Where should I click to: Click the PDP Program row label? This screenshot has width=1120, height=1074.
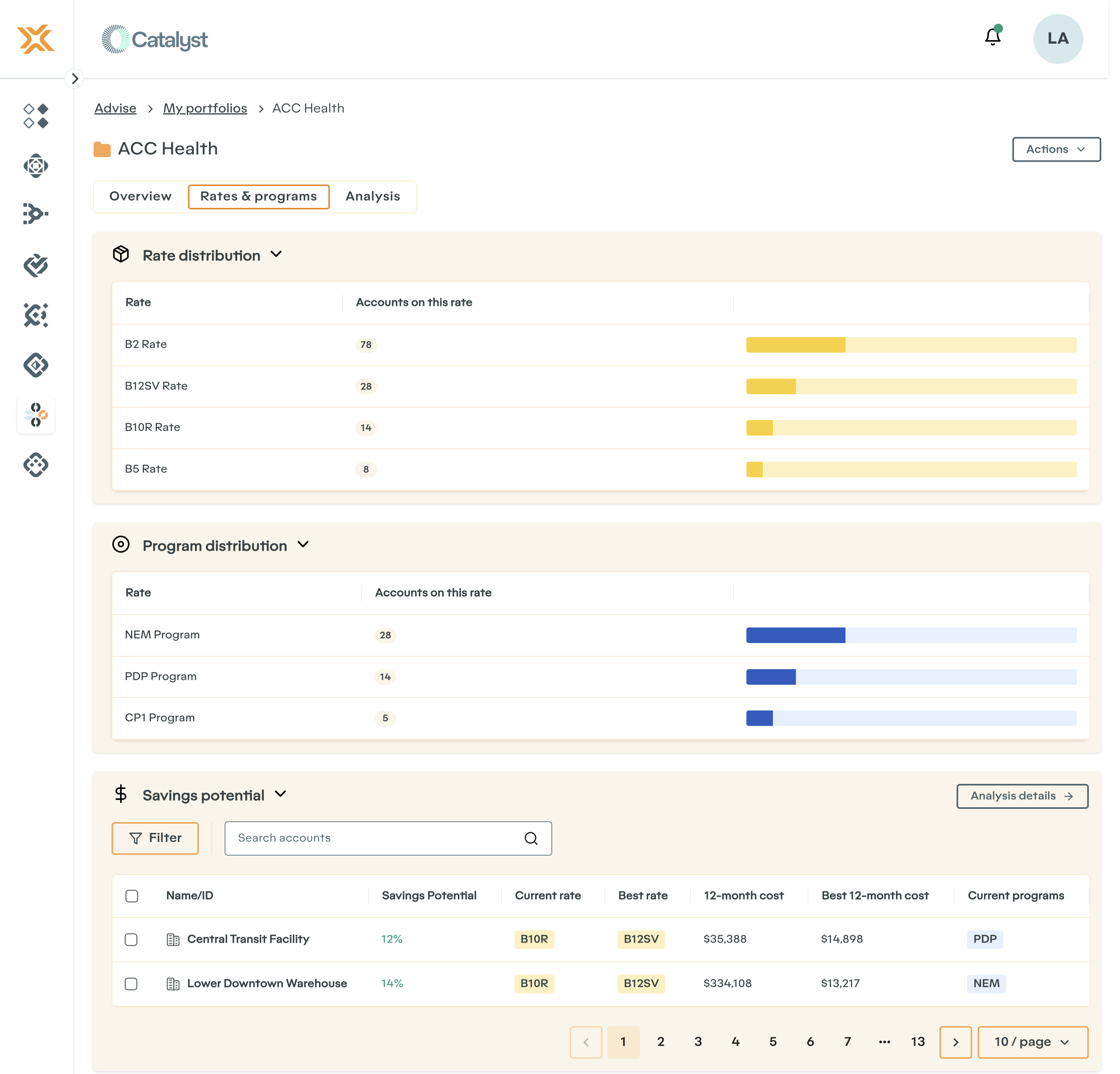161,677
